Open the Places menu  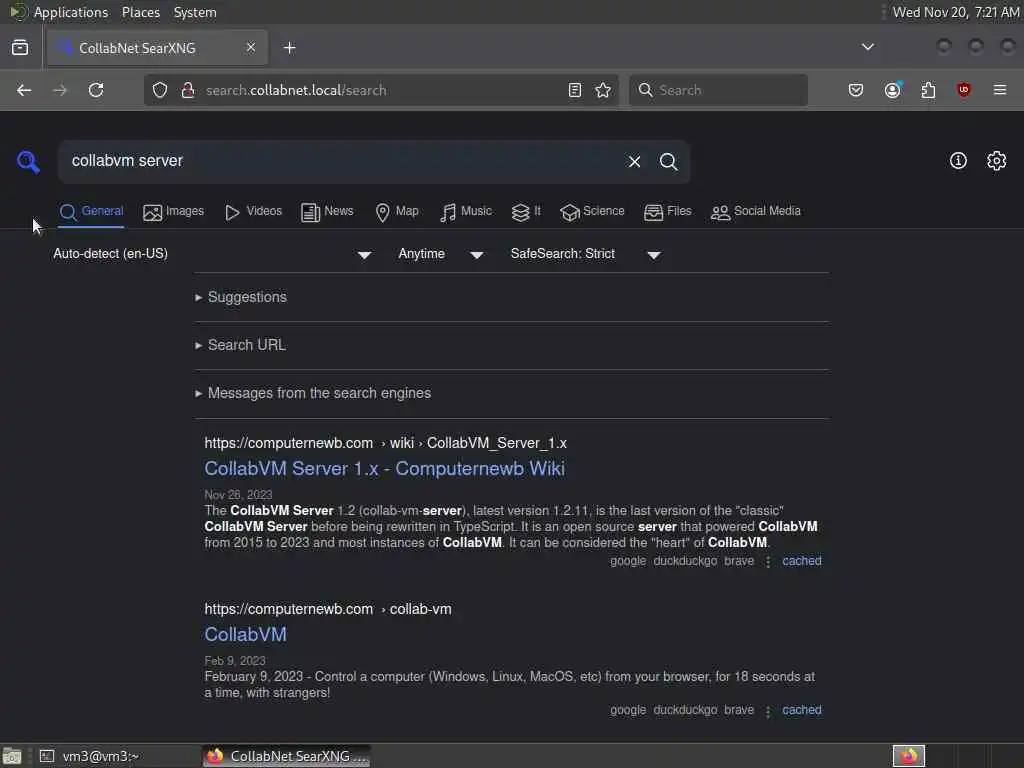[x=141, y=12]
